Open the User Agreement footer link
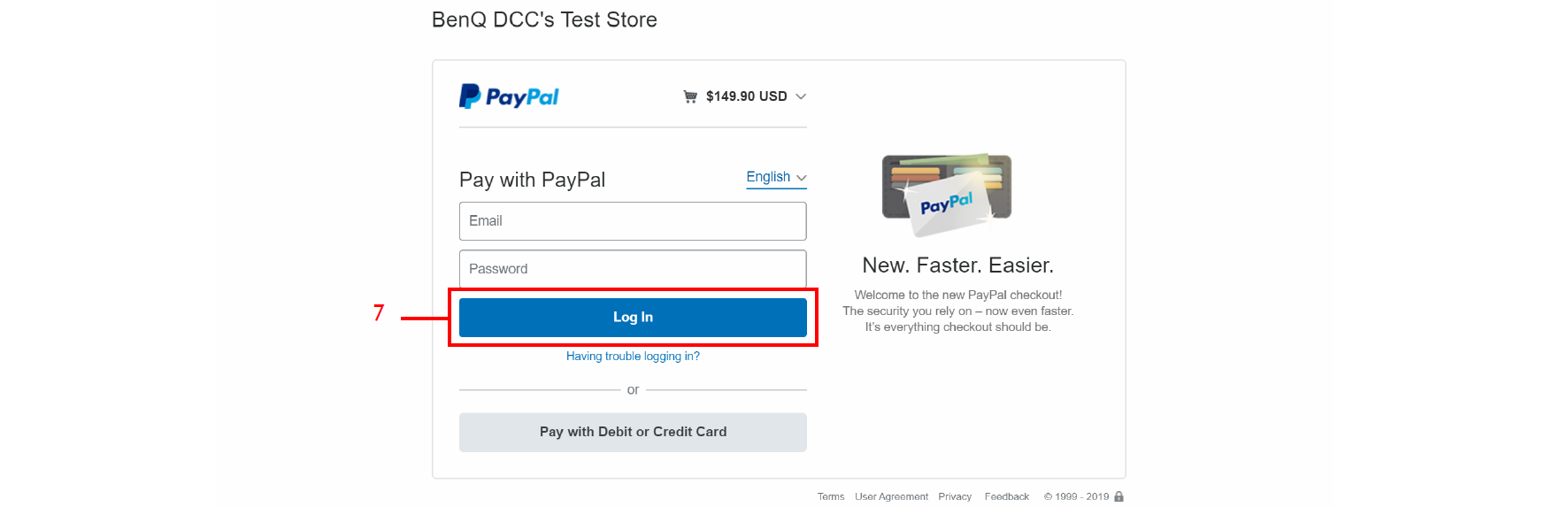Screen dimensions: 1568x507 coord(891,496)
